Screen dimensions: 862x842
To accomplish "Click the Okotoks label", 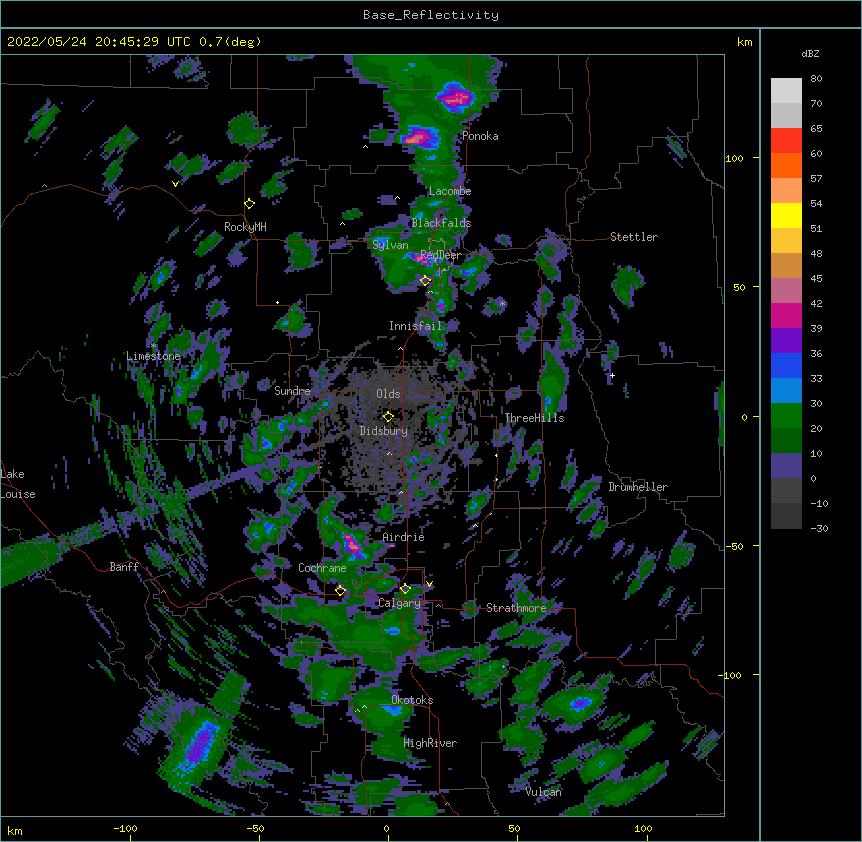I will [412, 700].
